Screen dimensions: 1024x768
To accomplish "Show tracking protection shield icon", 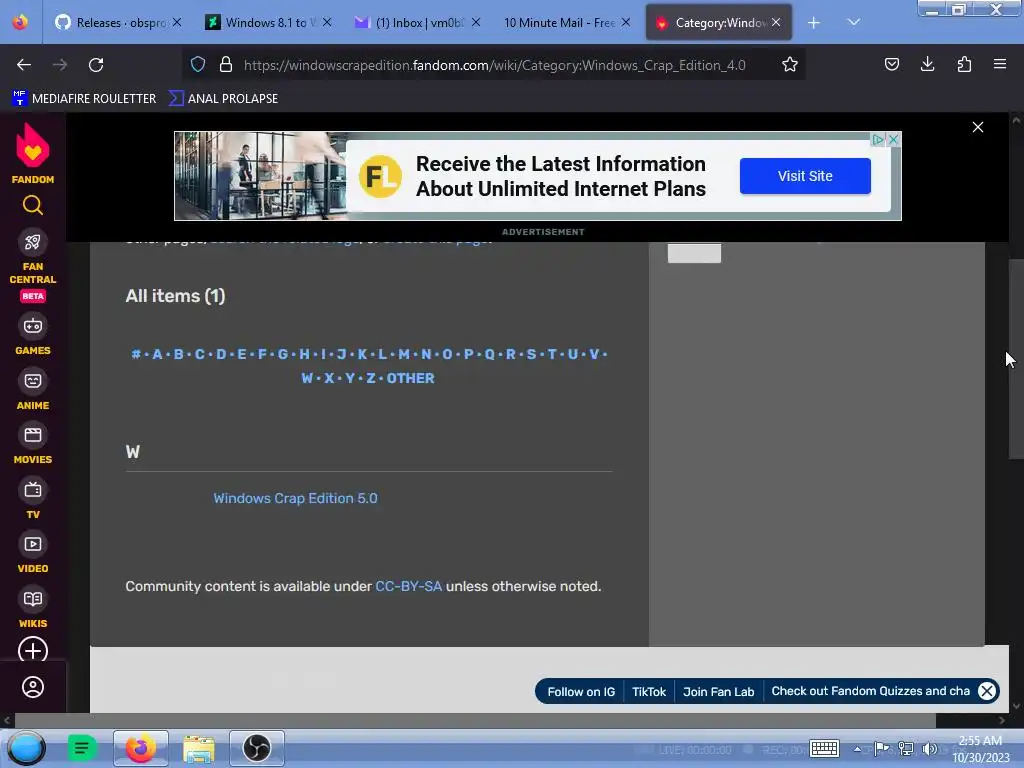I will (x=198, y=65).
